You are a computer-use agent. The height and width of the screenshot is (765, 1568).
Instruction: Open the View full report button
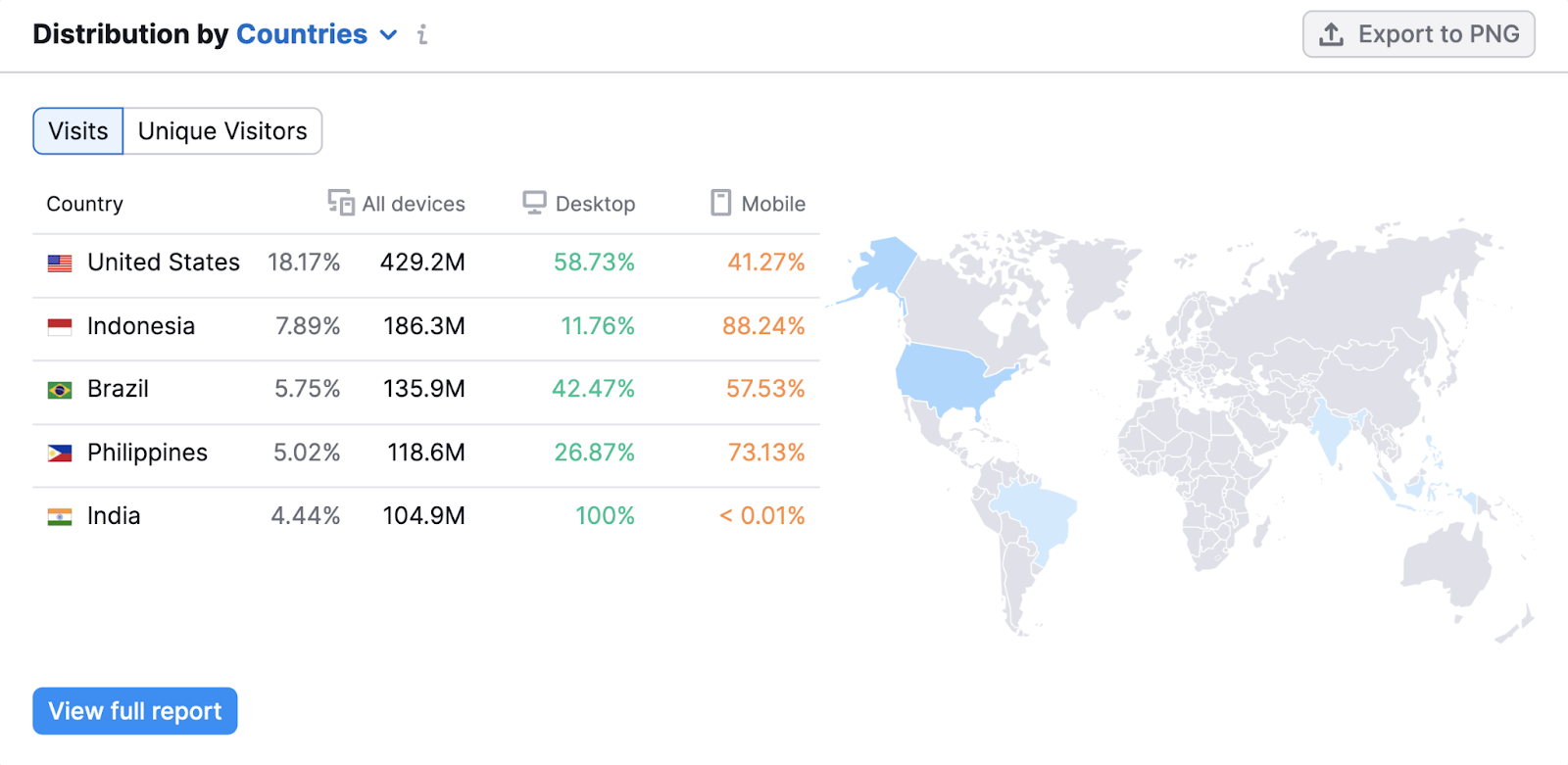(135, 711)
